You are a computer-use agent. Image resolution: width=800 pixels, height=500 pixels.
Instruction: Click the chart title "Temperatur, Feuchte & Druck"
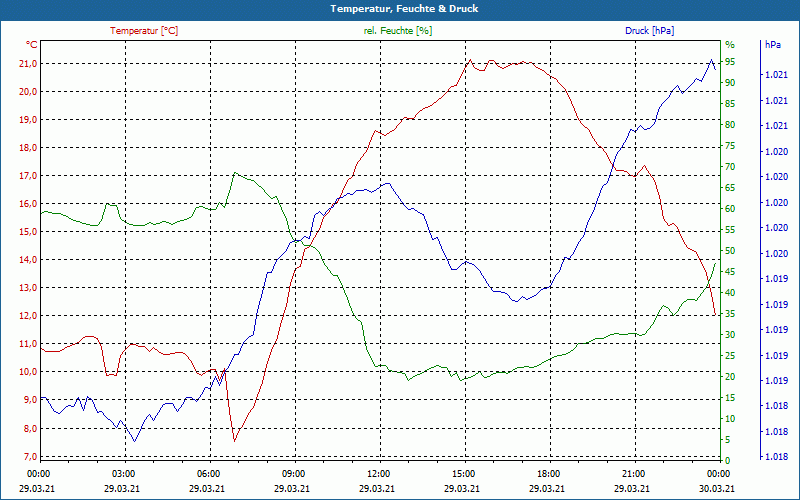coord(404,9)
